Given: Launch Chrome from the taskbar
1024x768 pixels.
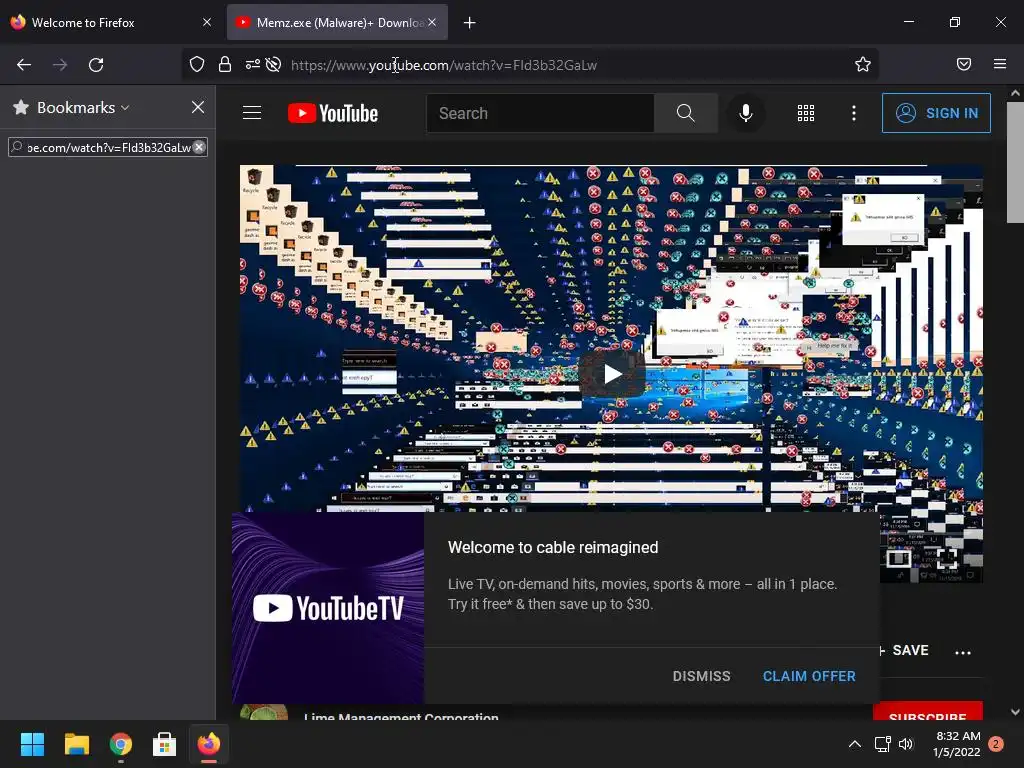Looking at the screenshot, I should point(121,744).
